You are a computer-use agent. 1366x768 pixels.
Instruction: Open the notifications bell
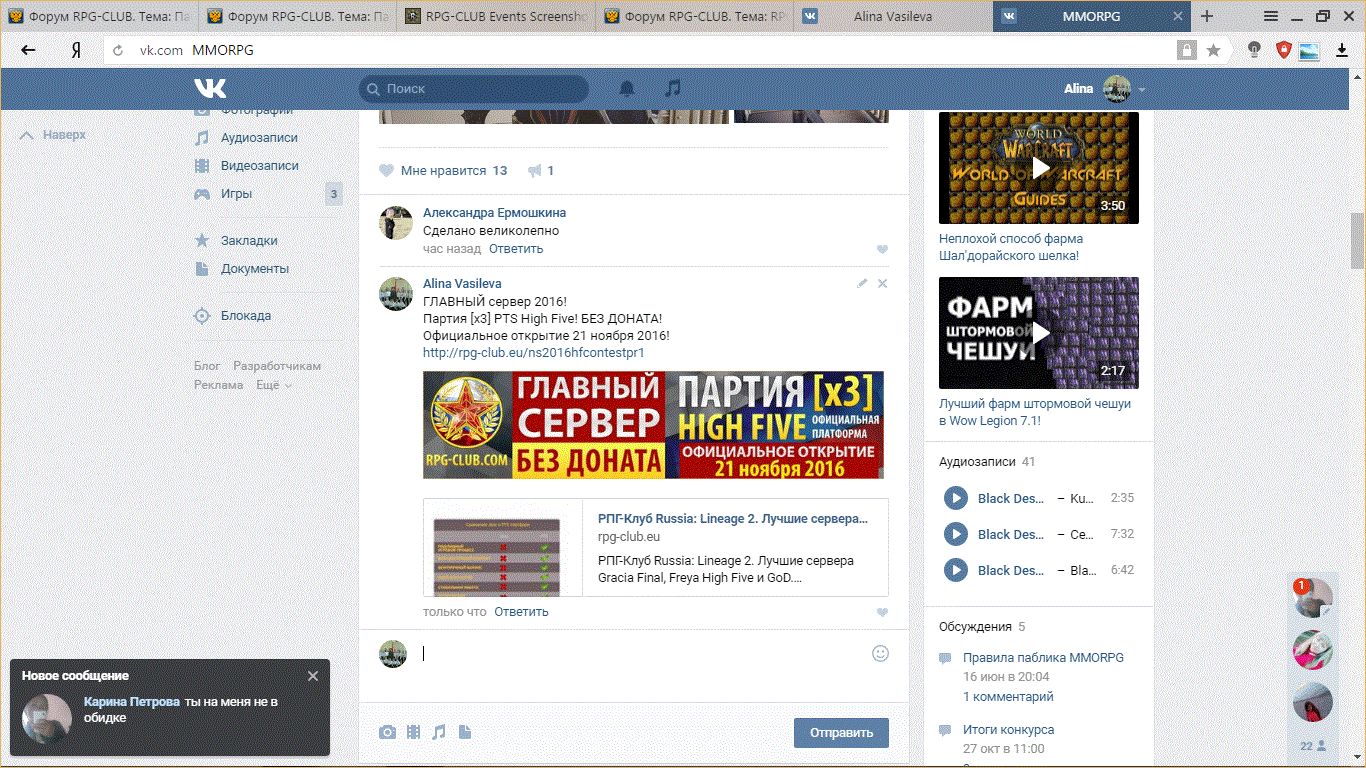coord(627,89)
